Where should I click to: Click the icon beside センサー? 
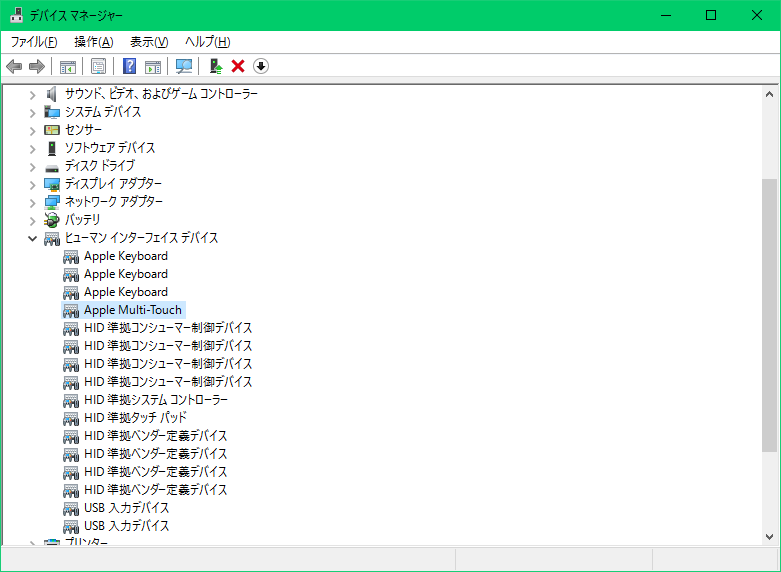tap(52, 130)
